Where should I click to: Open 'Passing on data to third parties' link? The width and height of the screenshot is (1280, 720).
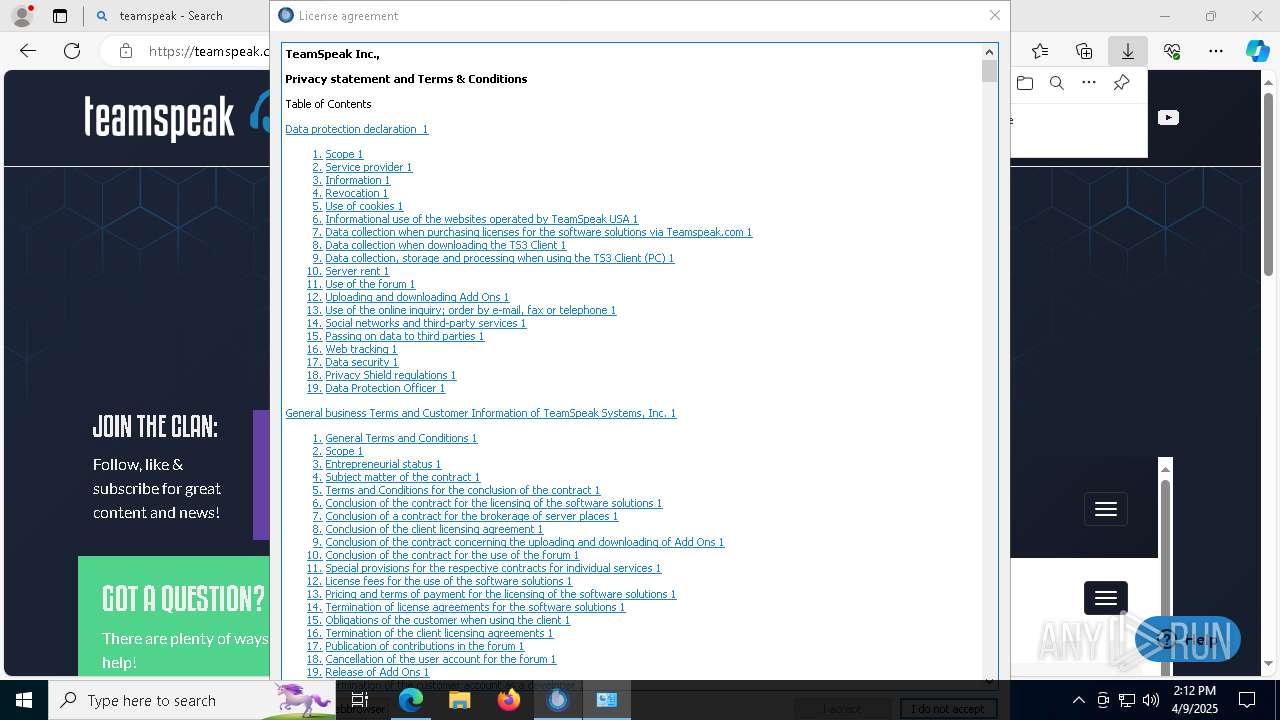click(404, 336)
